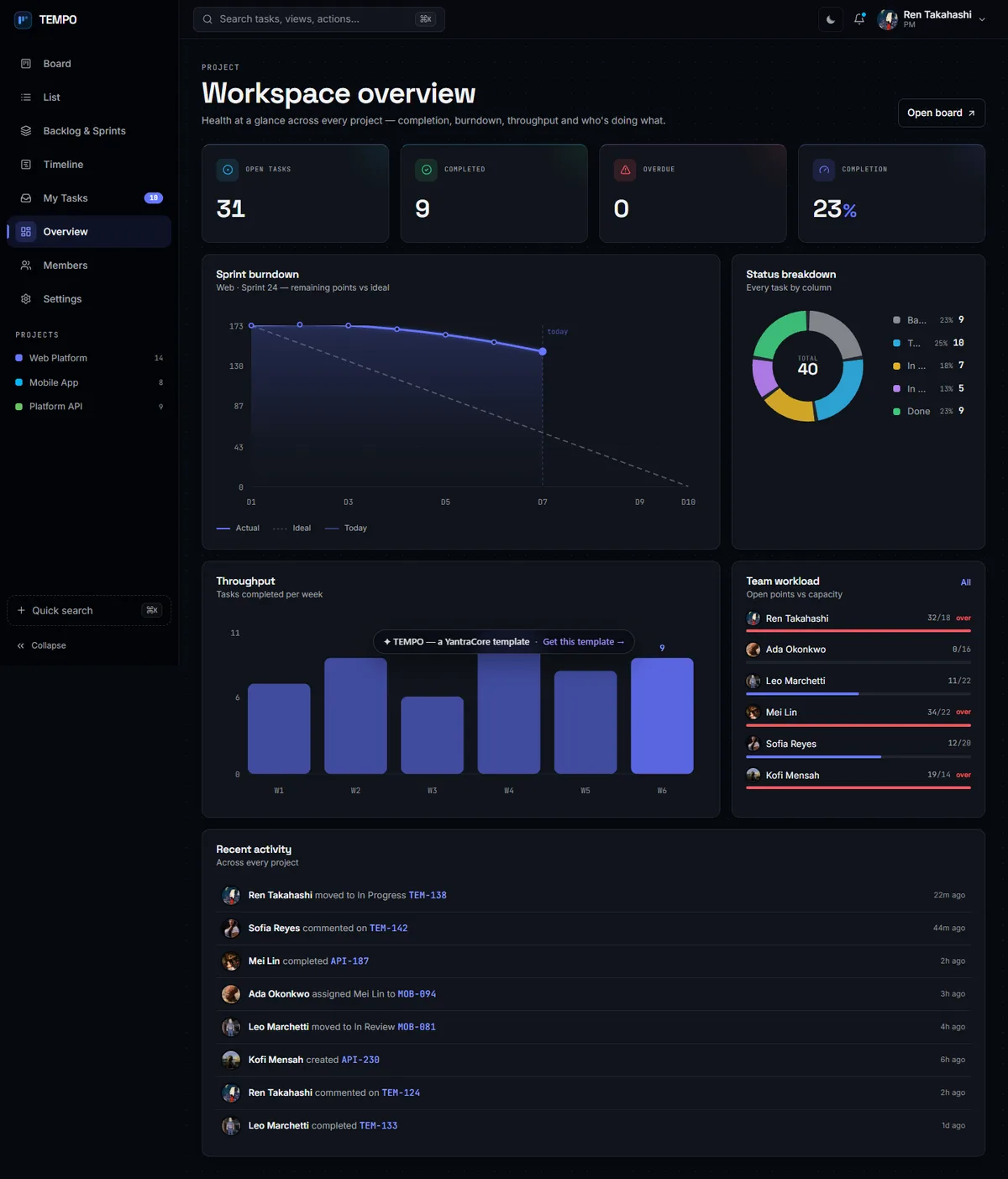
Task: Toggle the Ideal series in burndown legend
Action: [292, 529]
